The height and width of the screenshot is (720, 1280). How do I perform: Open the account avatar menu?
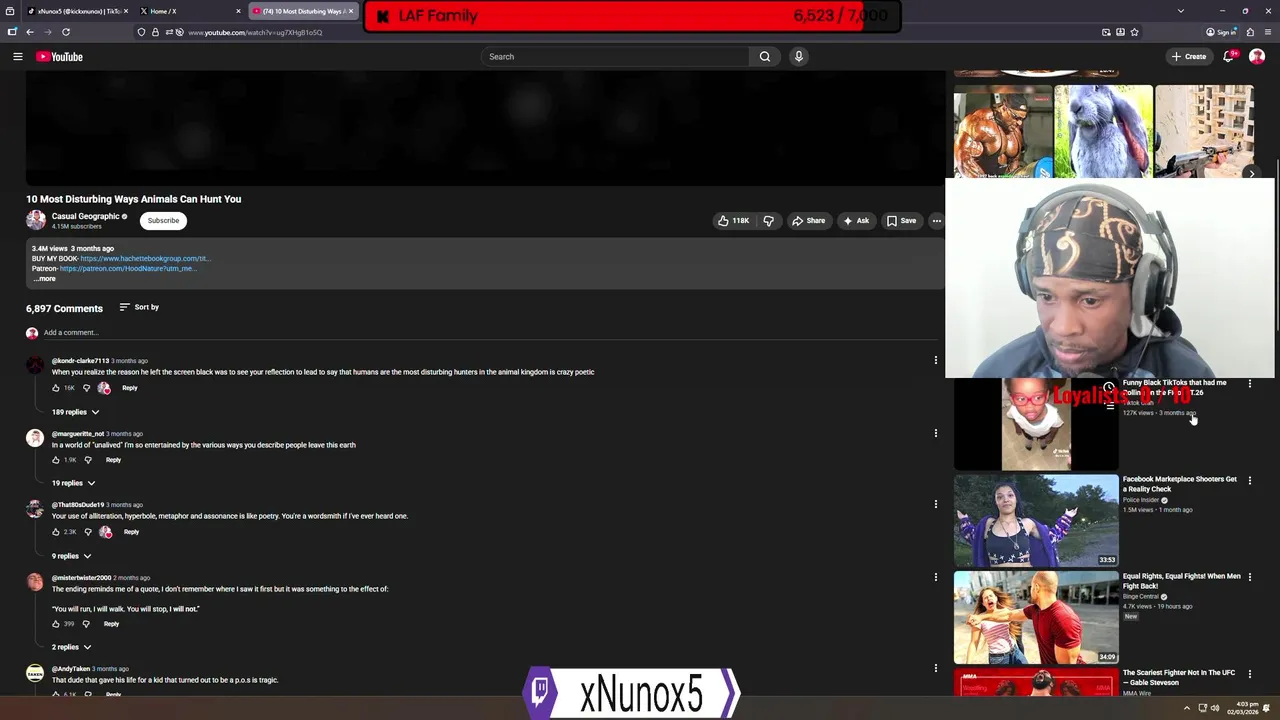pos(1257,57)
